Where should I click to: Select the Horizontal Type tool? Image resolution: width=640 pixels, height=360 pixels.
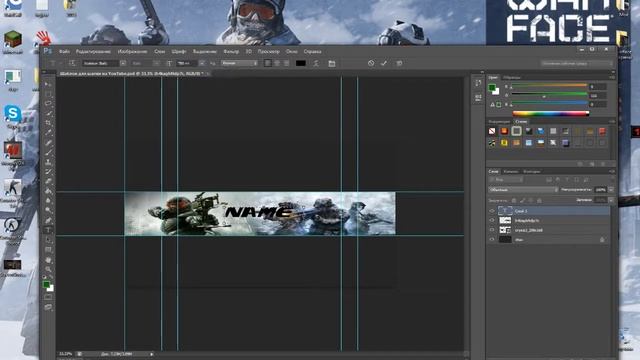(48, 230)
